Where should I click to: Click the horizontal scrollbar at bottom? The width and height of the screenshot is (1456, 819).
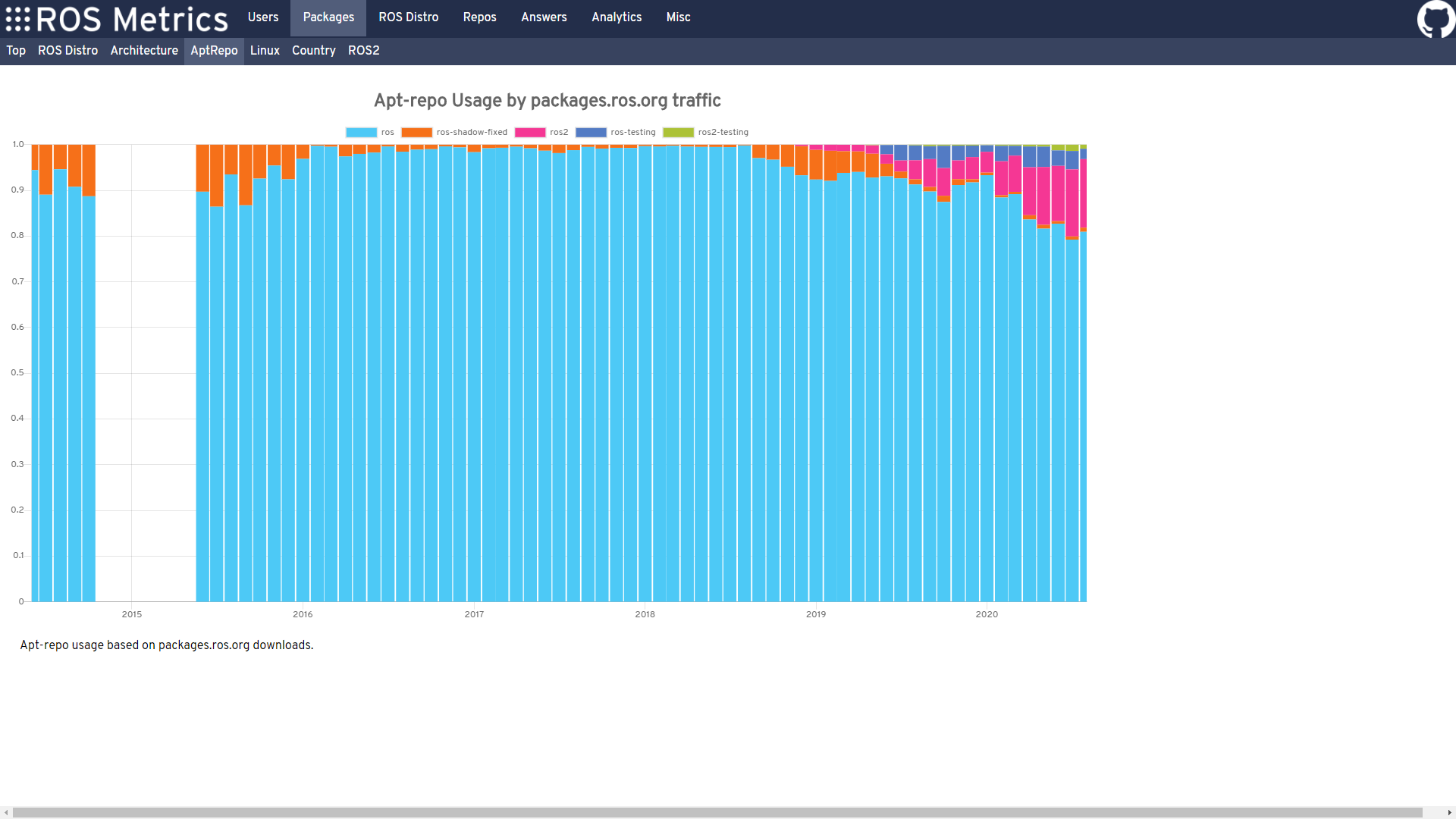(717, 812)
